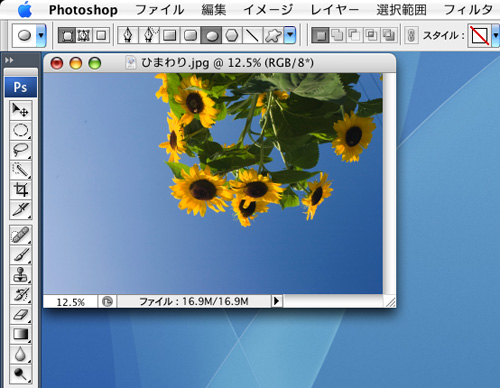Screen dimensions: 500x388
Task: Select the Magic Wand tool
Action: pyautogui.click(x=21, y=170)
